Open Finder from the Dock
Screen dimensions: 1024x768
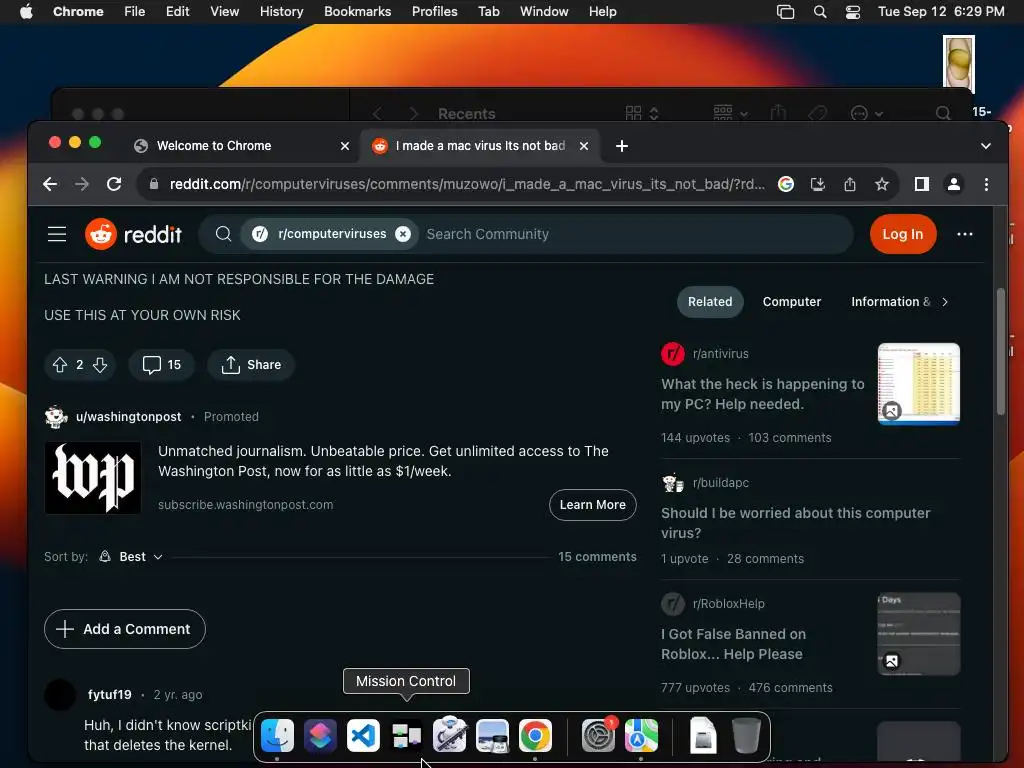[x=277, y=735]
